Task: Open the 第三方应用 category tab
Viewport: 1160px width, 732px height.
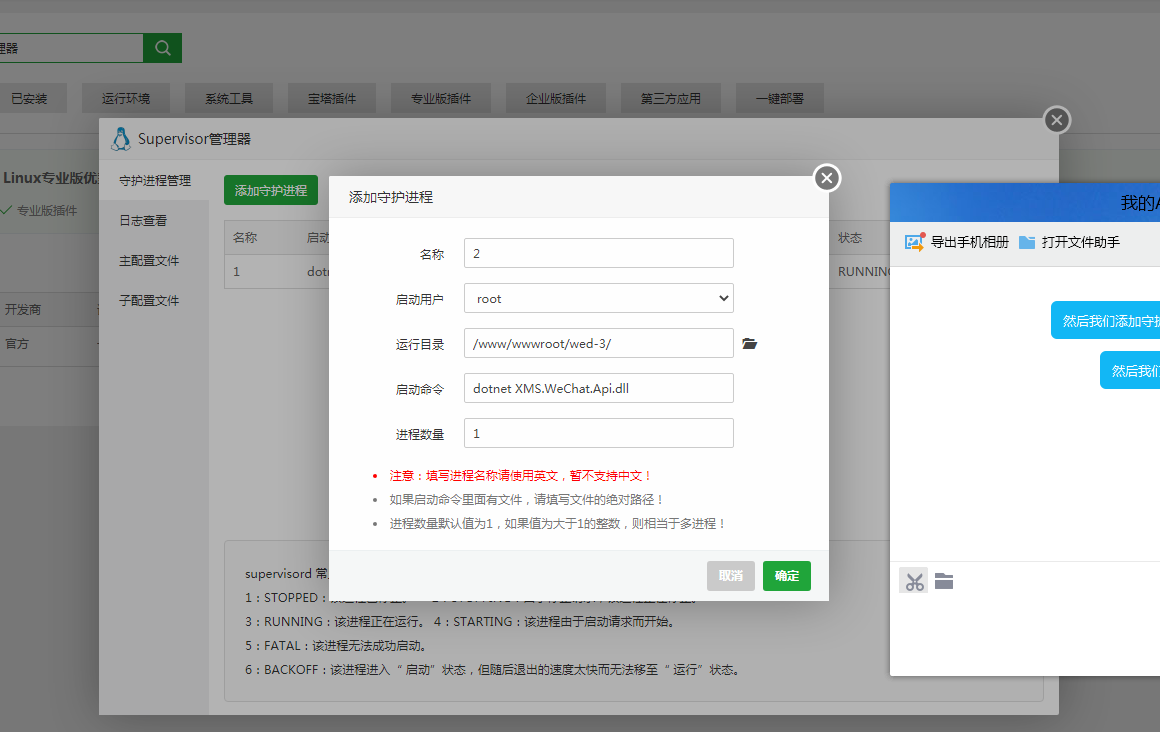Action: click(x=670, y=98)
